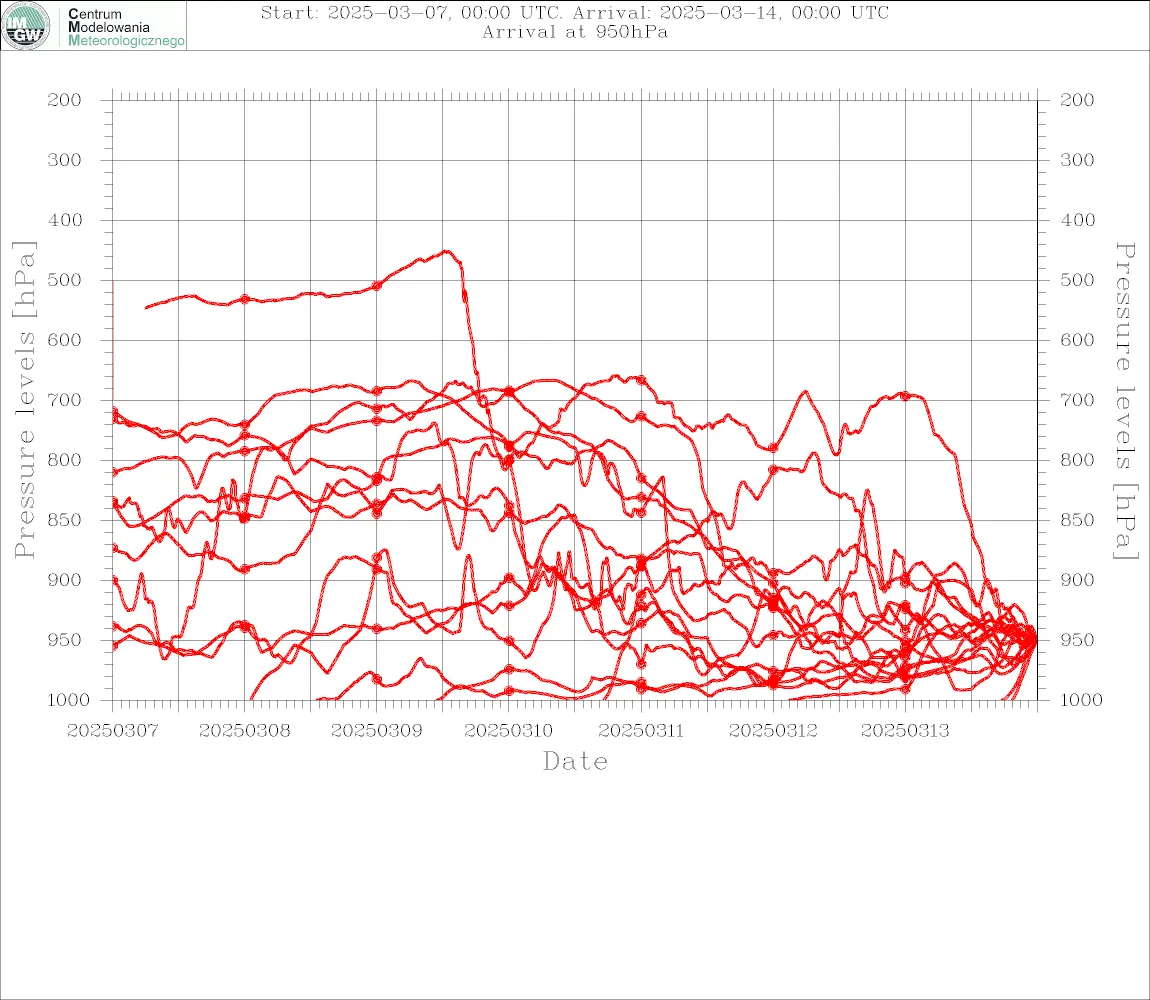Click the left axis 600 tick label
Image resolution: width=1150 pixels, height=1000 pixels.
(65, 340)
